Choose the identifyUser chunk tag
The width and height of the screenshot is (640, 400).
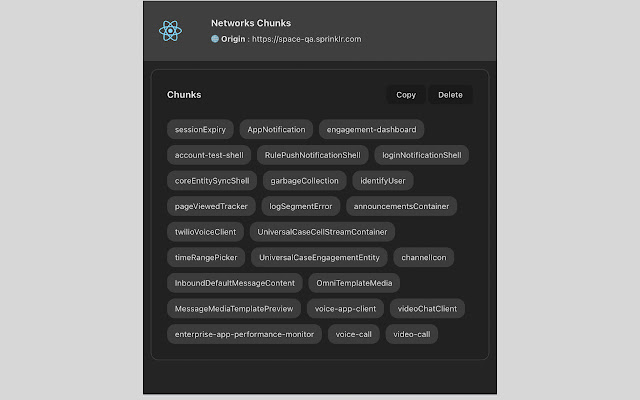point(382,181)
